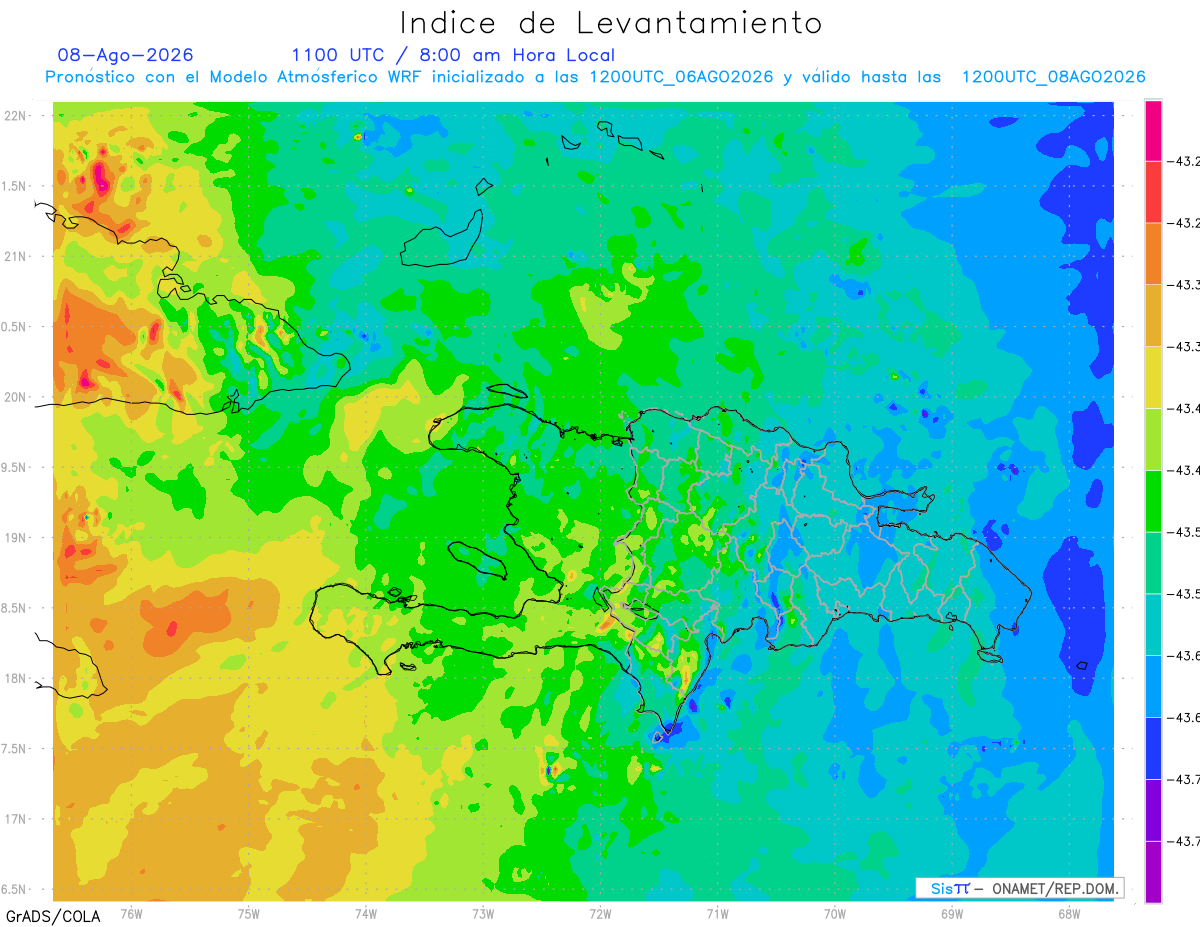
Task: Click the valid time '1200UTC_08AGO2026'
Action: click(1053, 77)
